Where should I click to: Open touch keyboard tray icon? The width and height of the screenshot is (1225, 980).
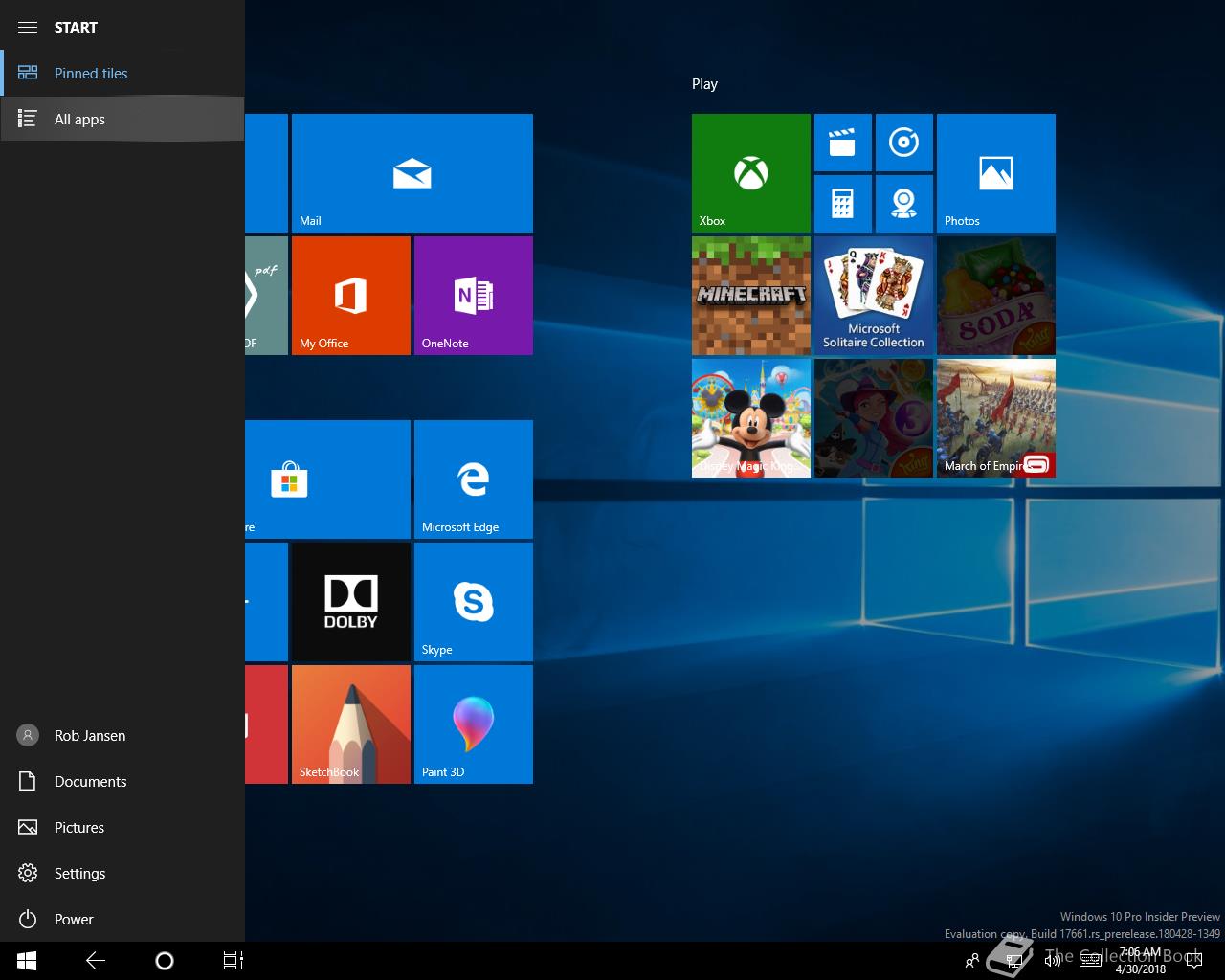click(1091, 961)
